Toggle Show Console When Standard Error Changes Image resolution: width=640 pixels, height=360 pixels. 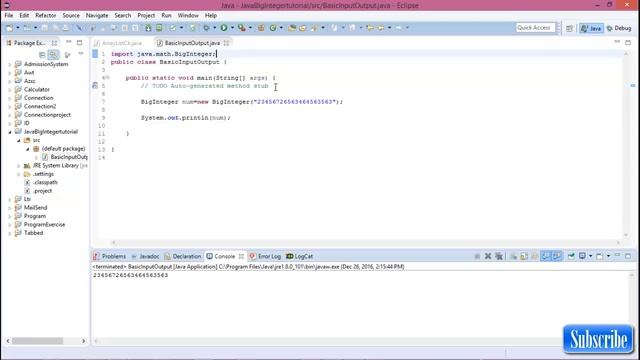click(x=556, y=256)
